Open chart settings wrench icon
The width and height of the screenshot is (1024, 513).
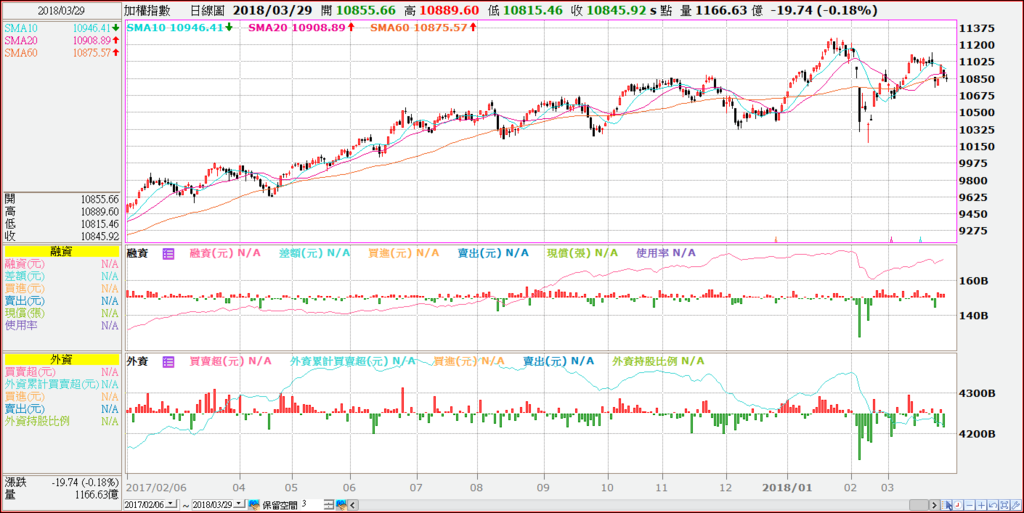coord(1016,505)
